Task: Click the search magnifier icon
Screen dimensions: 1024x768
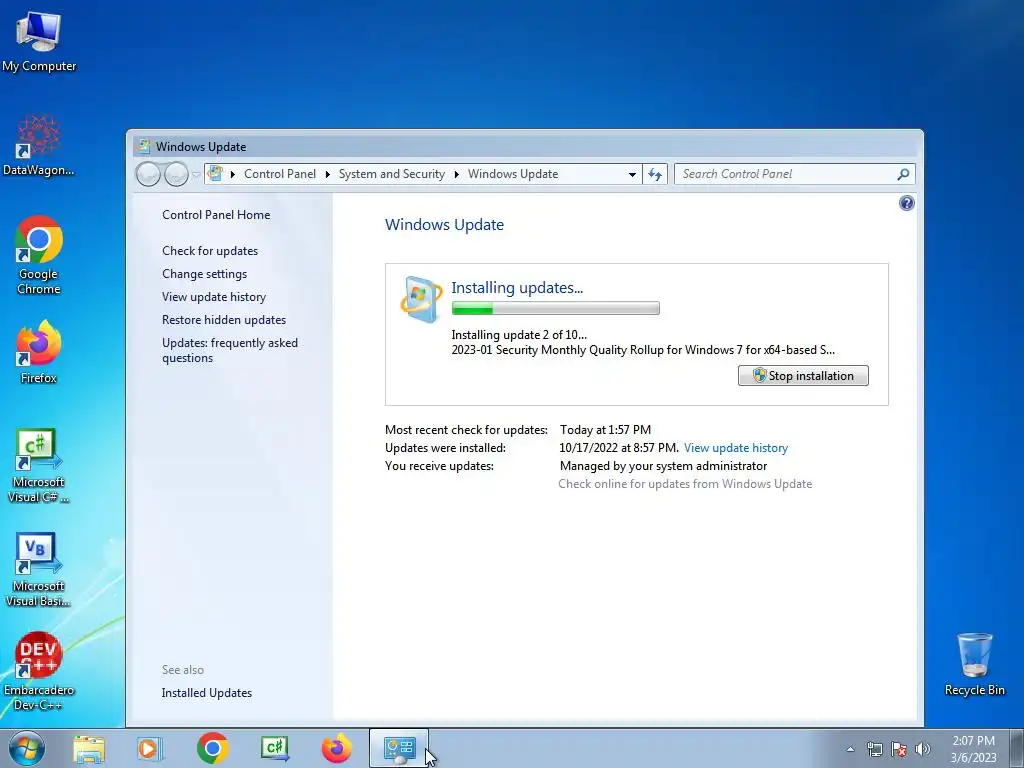Action: (x=903, y=174)
